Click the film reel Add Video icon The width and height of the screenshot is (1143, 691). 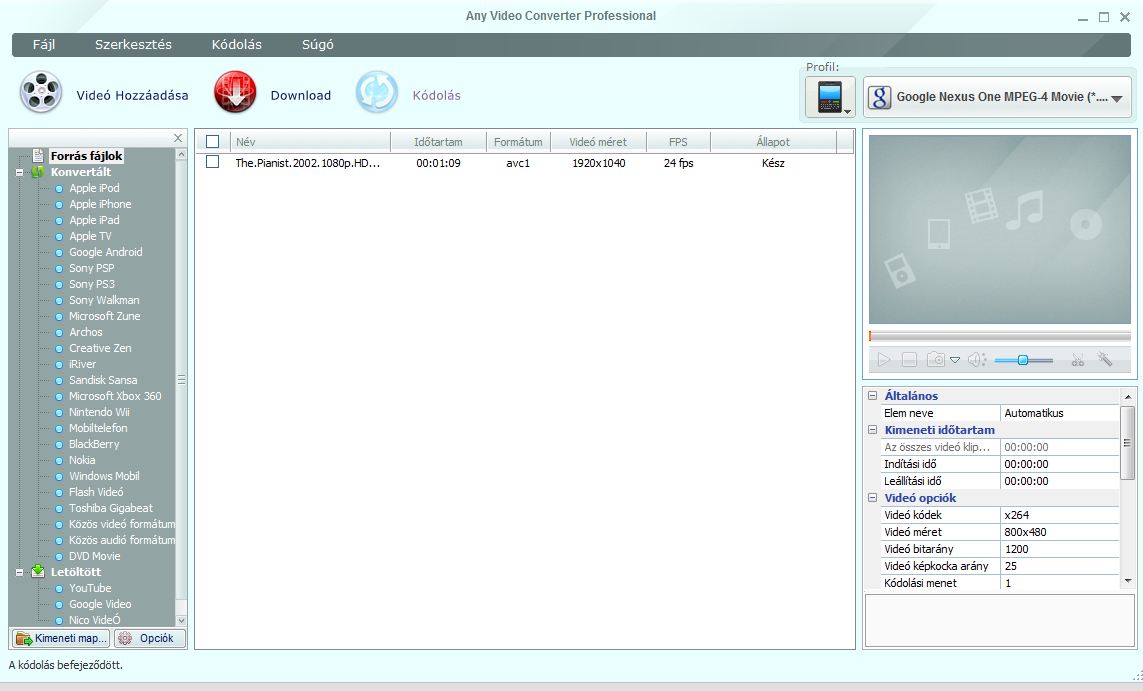(41, 93)
